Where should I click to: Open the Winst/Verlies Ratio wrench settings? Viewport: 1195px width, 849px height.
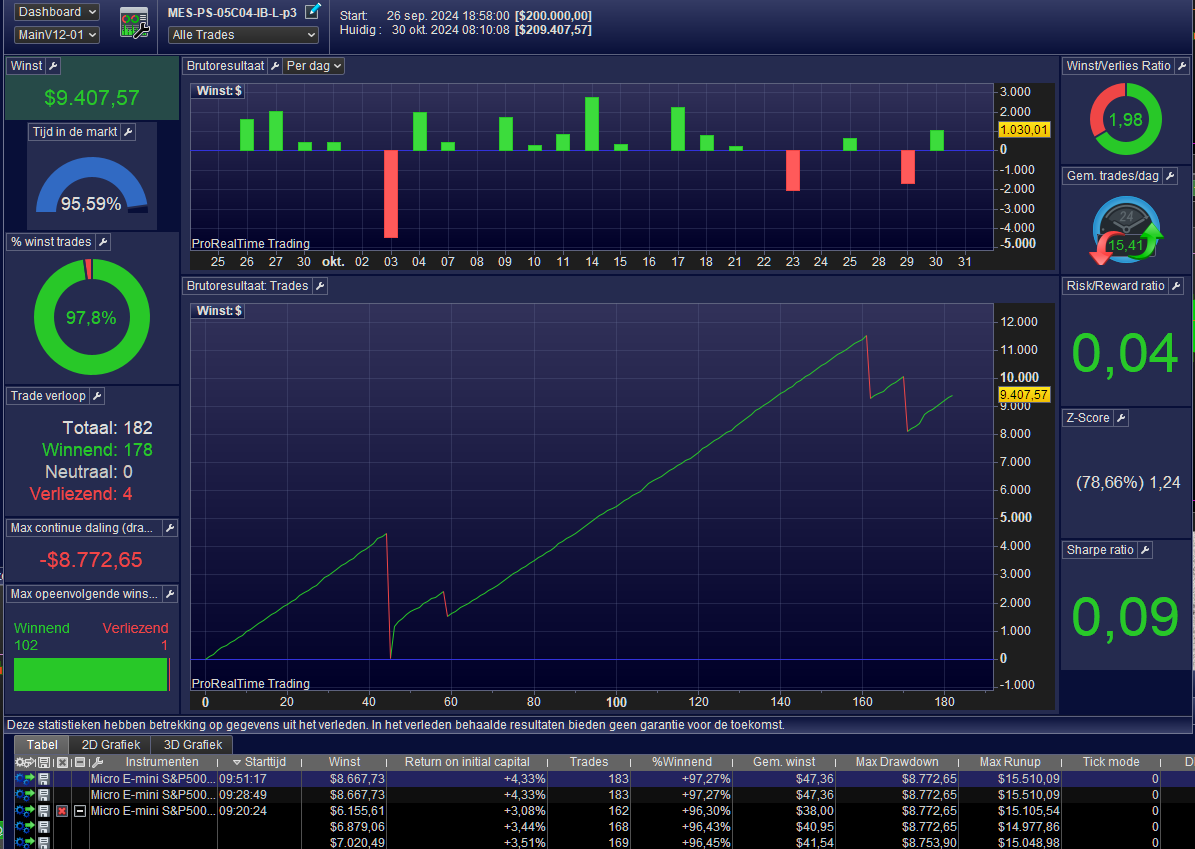(1181, 66)
